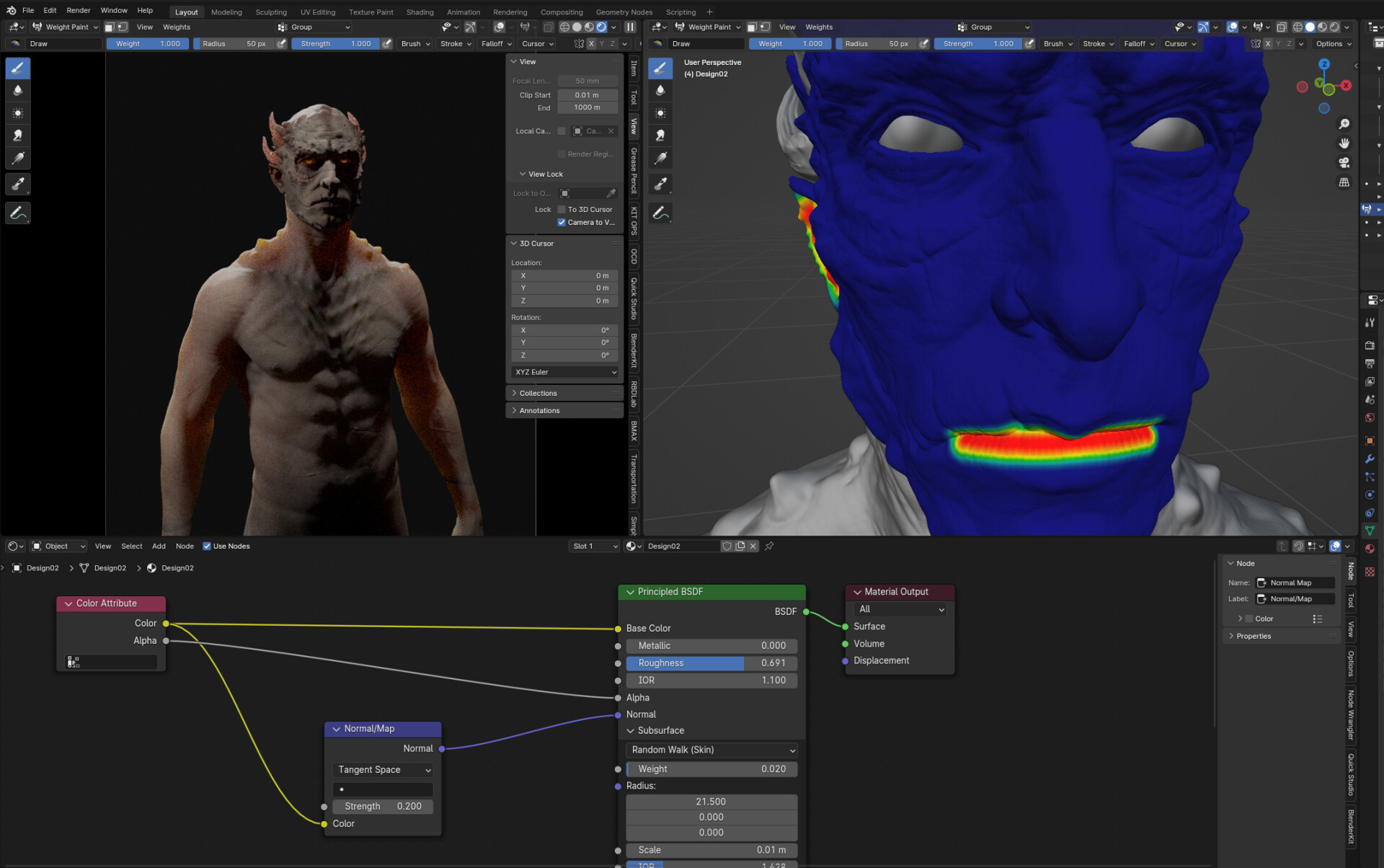Switch to the Shading workspace tab
Viewport: 1384px width, 868px height.
pos(420,12)
